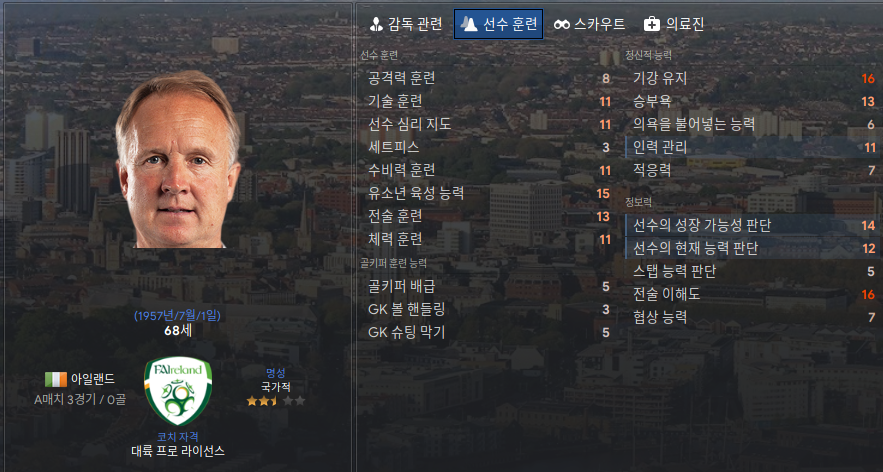Click the 명성 label
The height and width of the screenshot is (472, 883).
pos(275,373)
